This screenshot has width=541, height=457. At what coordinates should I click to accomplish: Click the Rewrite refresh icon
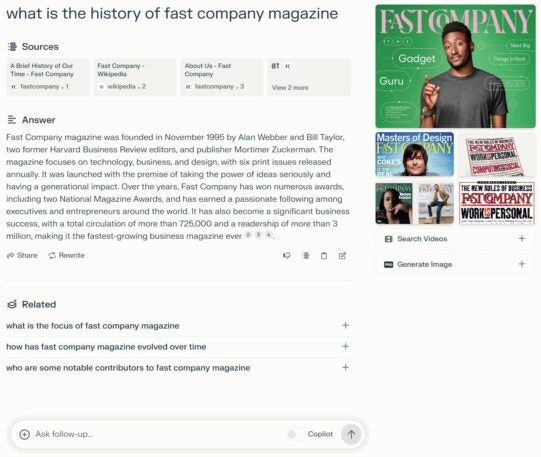click(x=52, y=256)
